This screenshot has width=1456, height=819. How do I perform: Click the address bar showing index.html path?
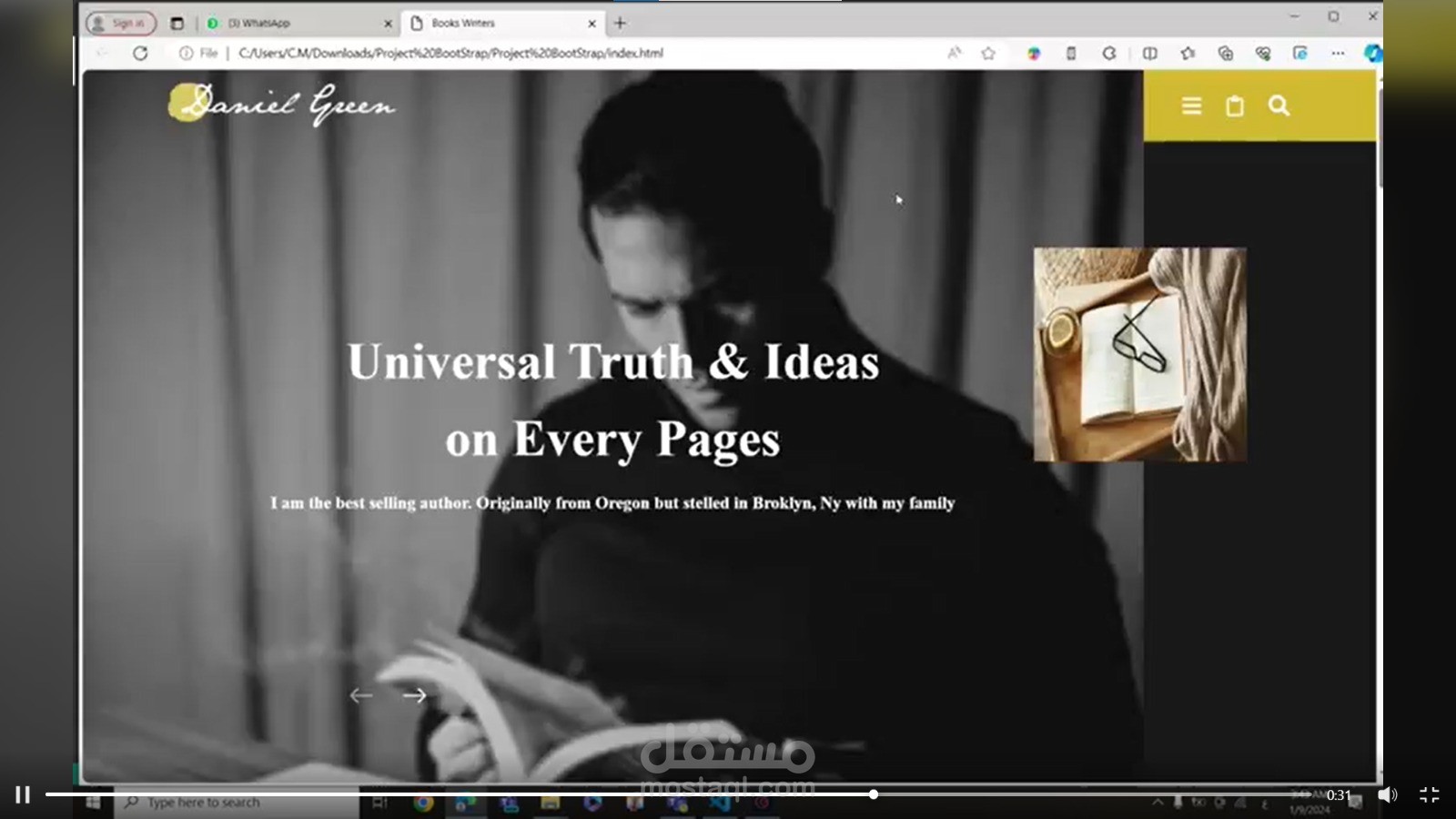pyautogui.click(x=451, y=53)
